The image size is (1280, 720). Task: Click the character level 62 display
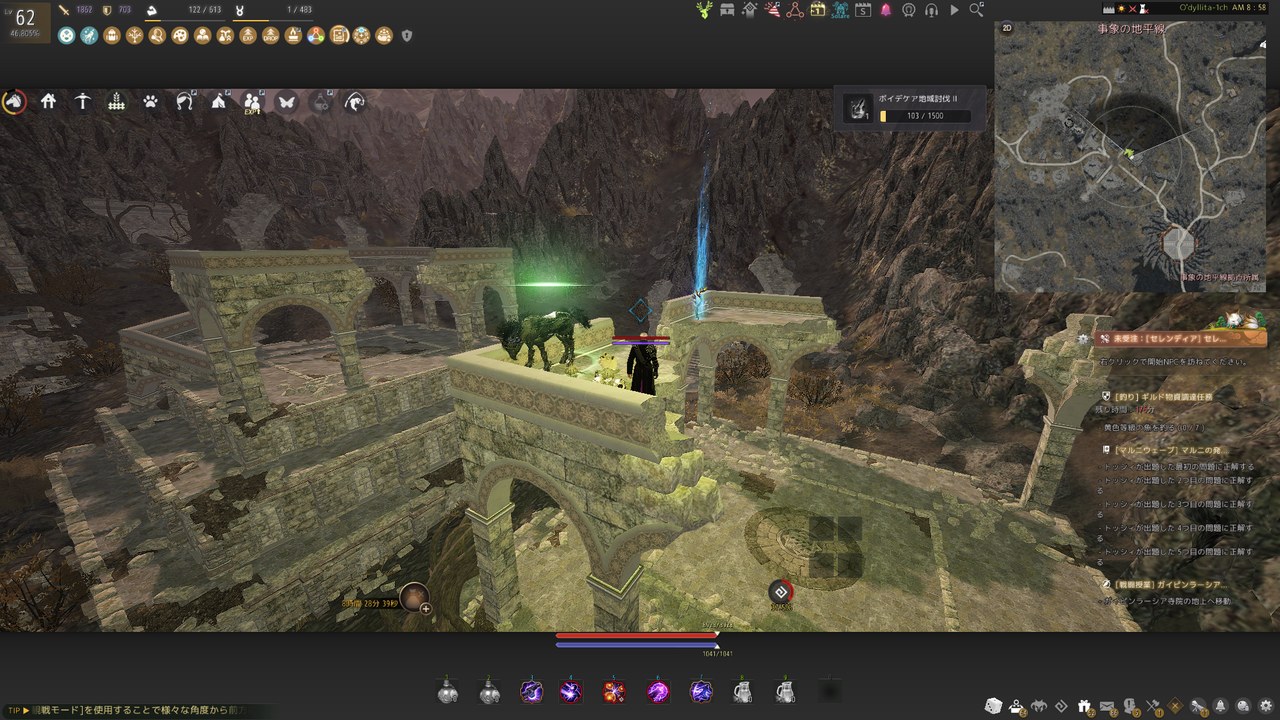(25, 18)
